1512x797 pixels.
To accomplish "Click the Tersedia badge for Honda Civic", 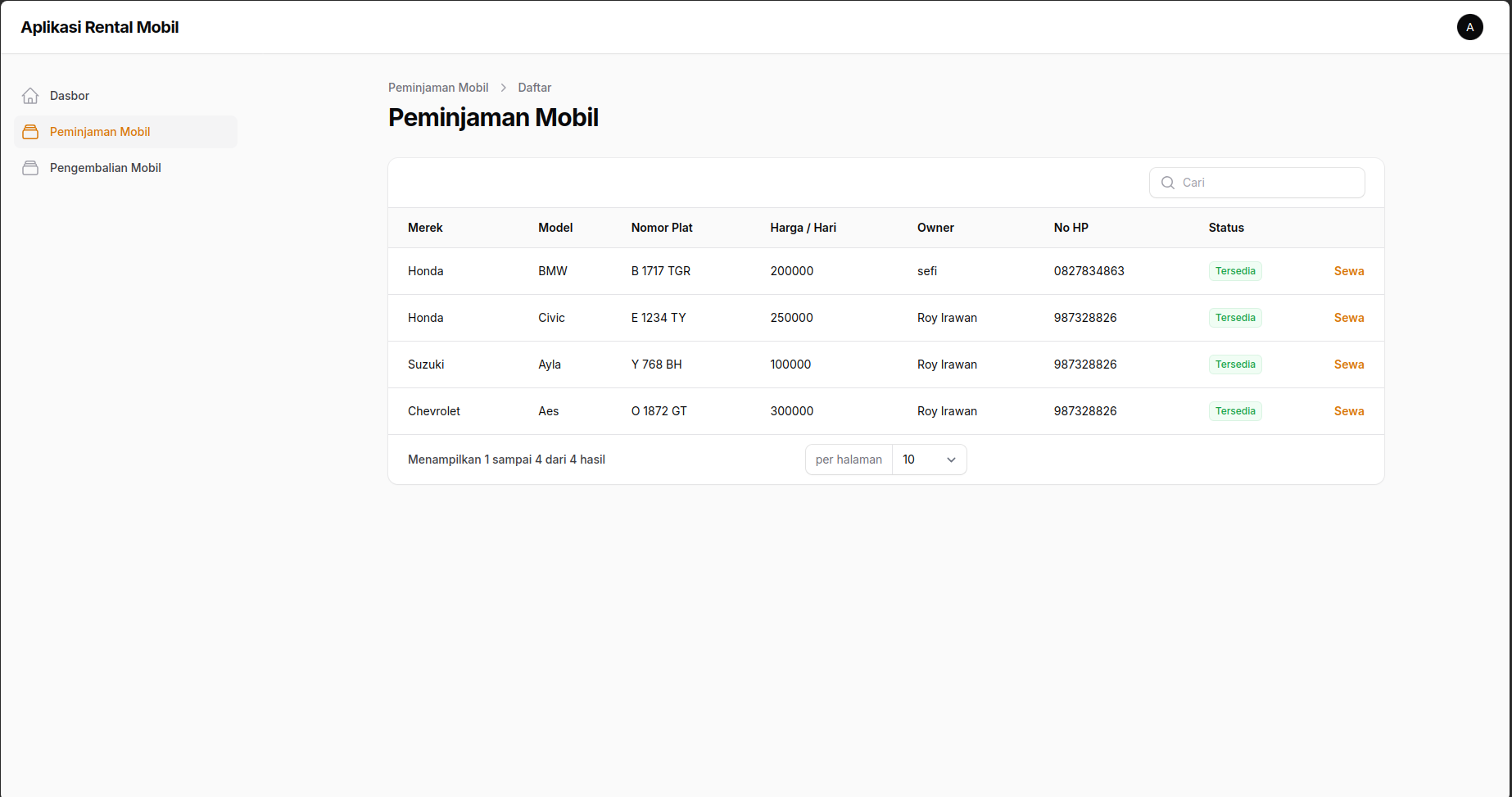I will tap(1235, 317).
